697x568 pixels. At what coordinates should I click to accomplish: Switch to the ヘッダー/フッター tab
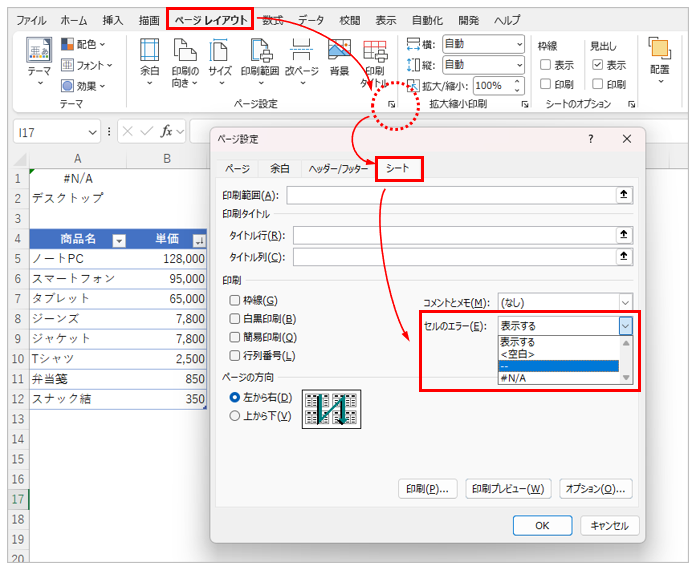coord(338,169)
